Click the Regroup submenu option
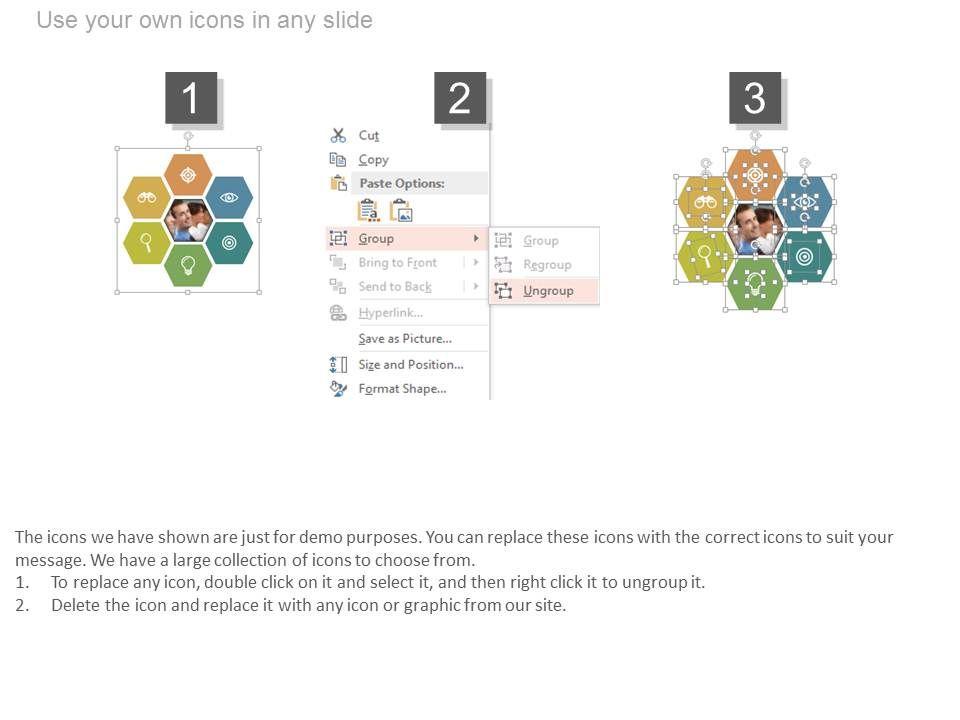This screenshot has height=720, width=960. [x=547, y=265]
